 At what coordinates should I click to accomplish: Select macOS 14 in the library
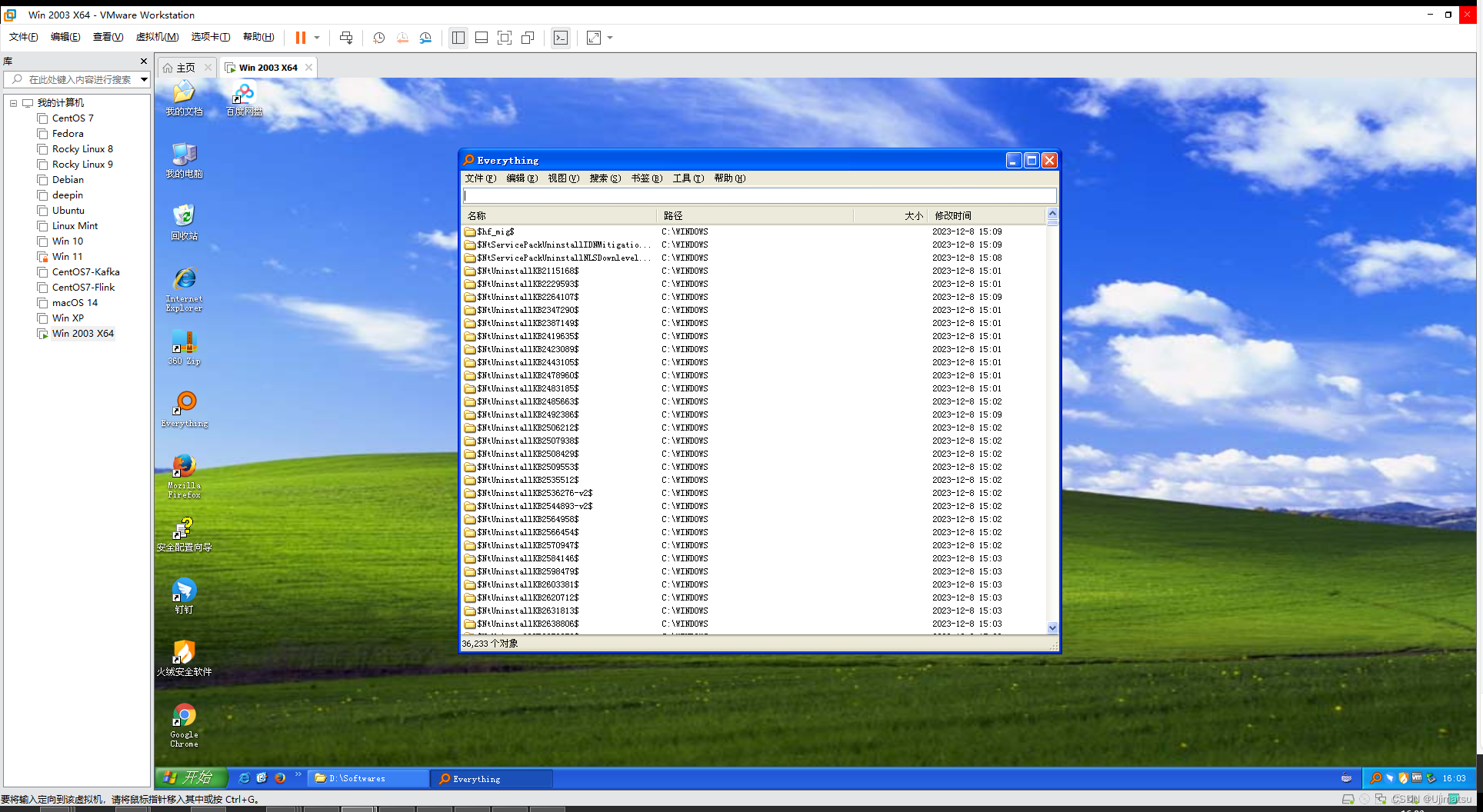[75, 303]
